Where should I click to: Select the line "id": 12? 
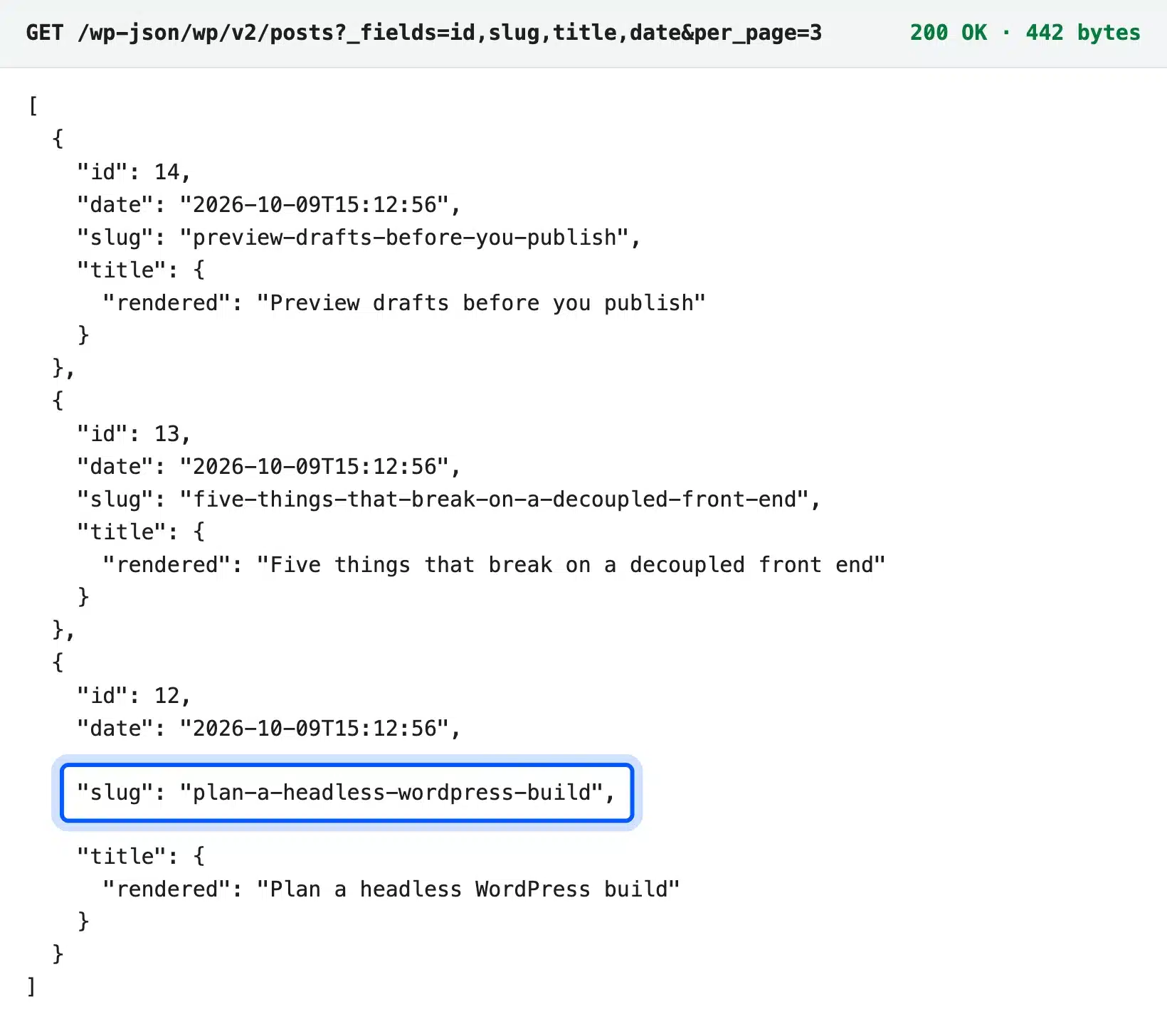[134, 696]
